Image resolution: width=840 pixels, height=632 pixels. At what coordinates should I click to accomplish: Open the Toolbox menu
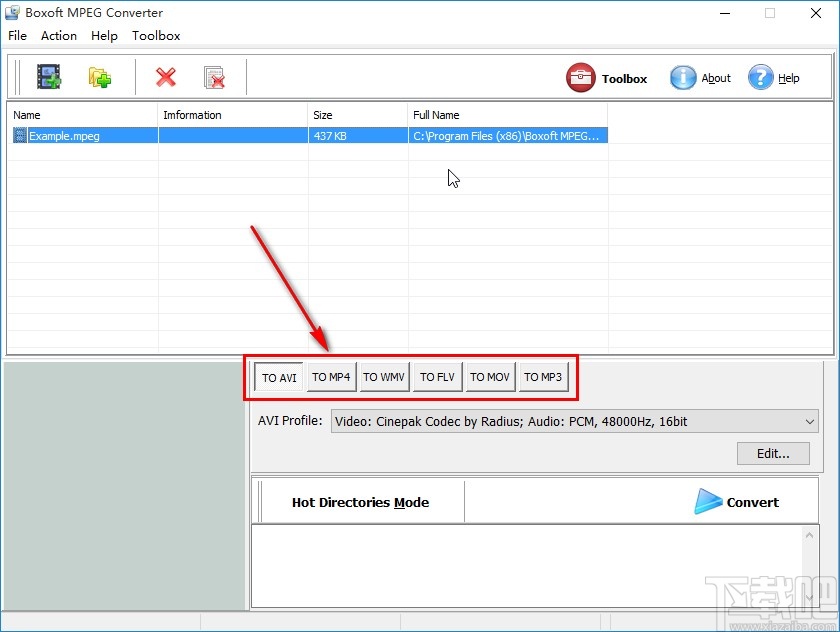point(156,35)
